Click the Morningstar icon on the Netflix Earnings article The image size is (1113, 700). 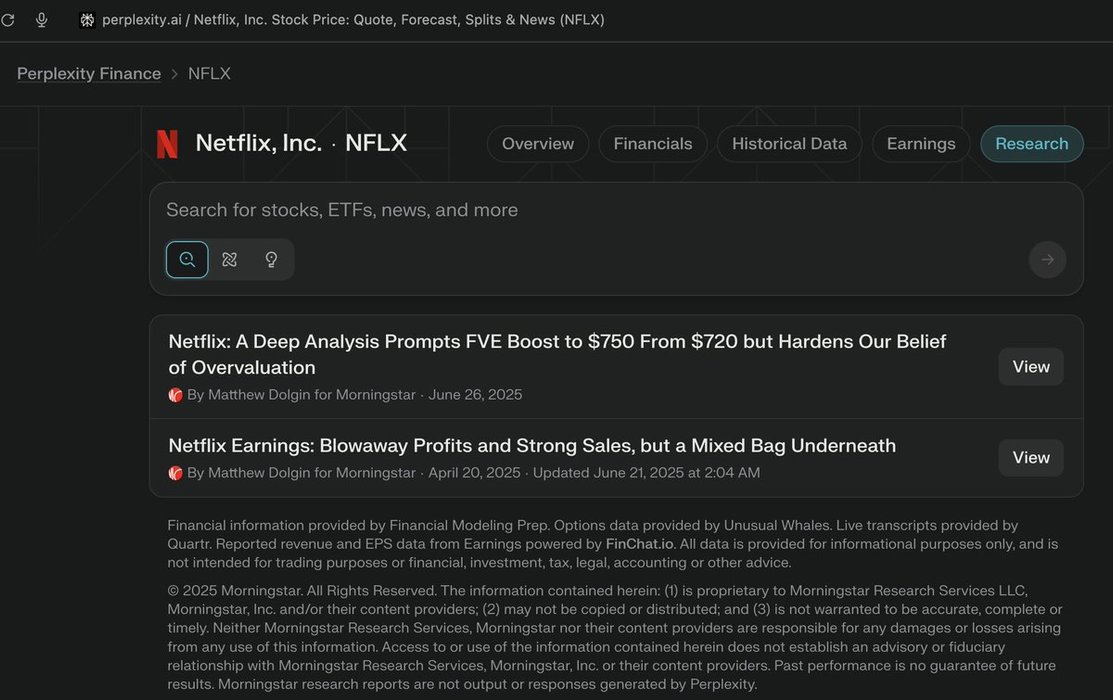tap(176, 473)
